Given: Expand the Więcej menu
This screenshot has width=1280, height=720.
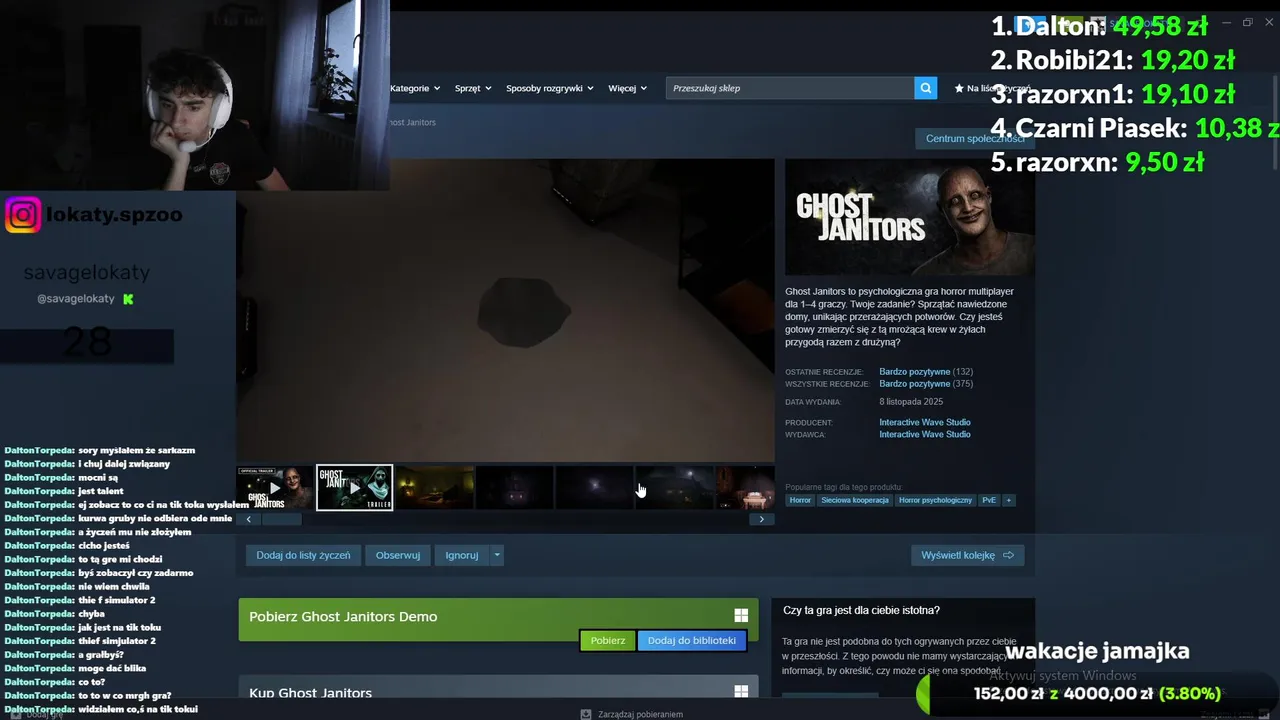Looking at the screenshot, I should coord(627,88).
